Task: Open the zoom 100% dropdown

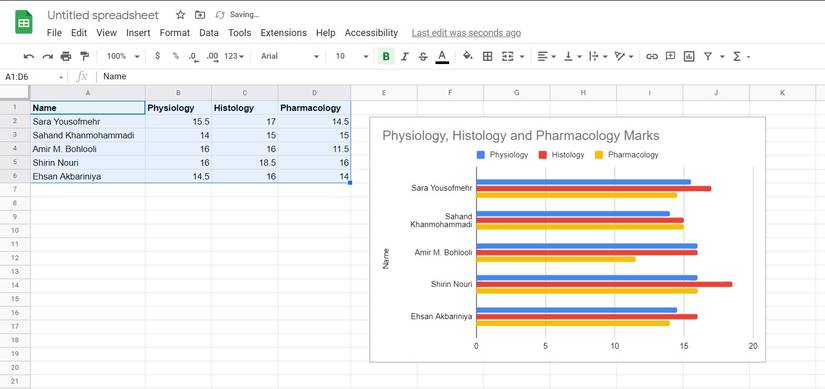Action: point(123,56)
